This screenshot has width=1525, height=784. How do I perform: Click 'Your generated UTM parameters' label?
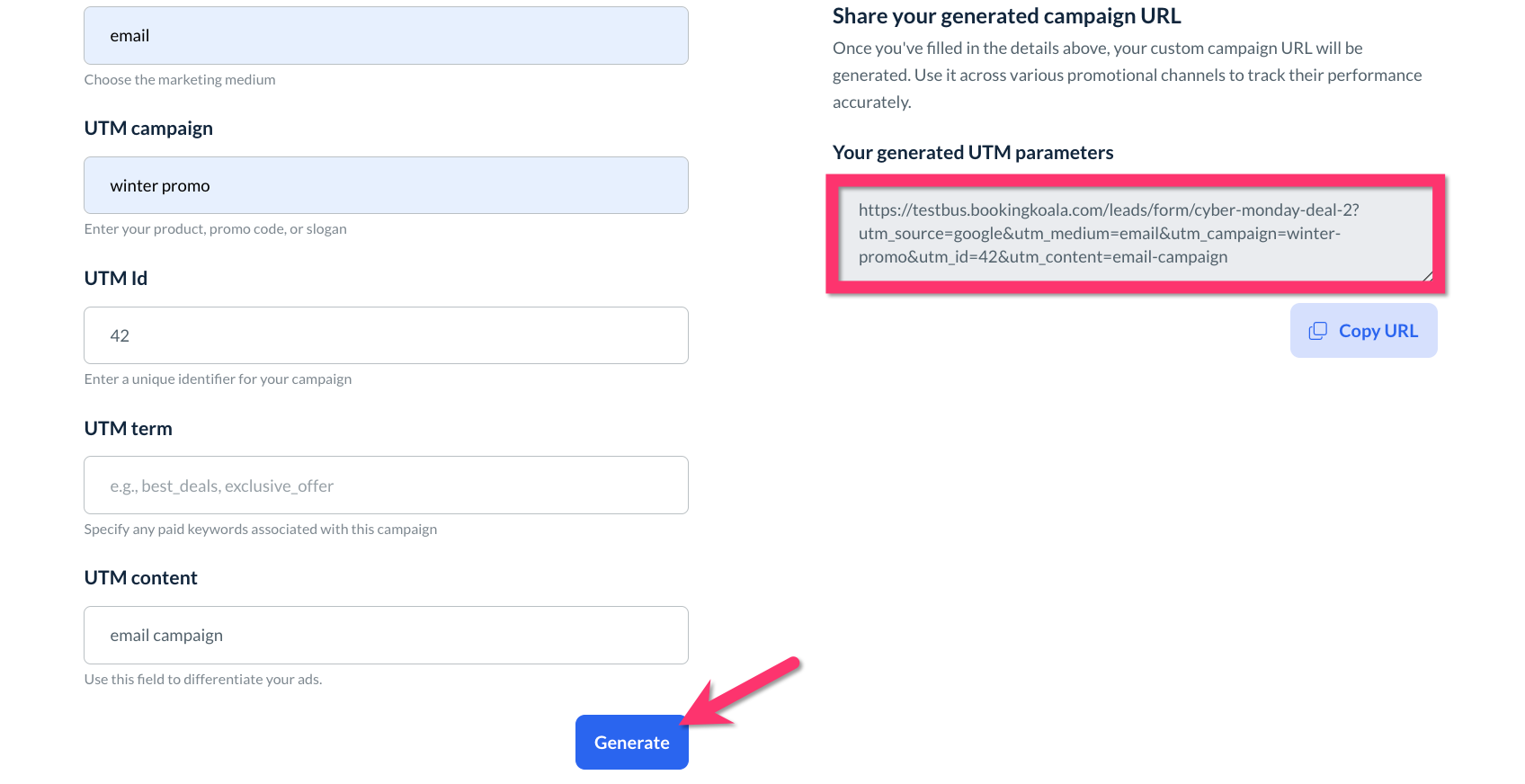972,153
